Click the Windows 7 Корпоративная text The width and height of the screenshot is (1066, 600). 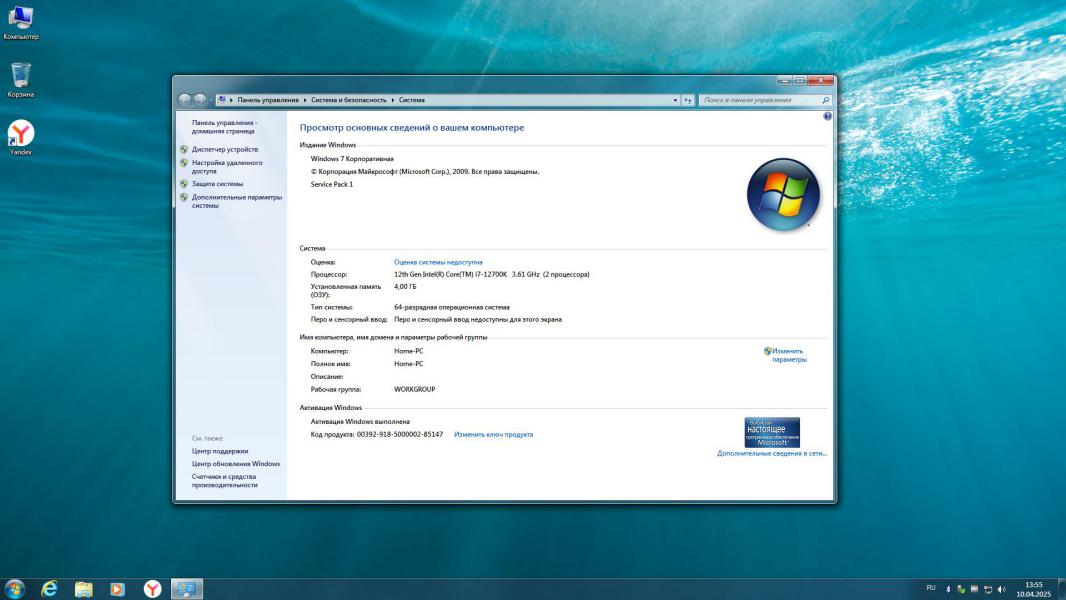pos(352,159)
